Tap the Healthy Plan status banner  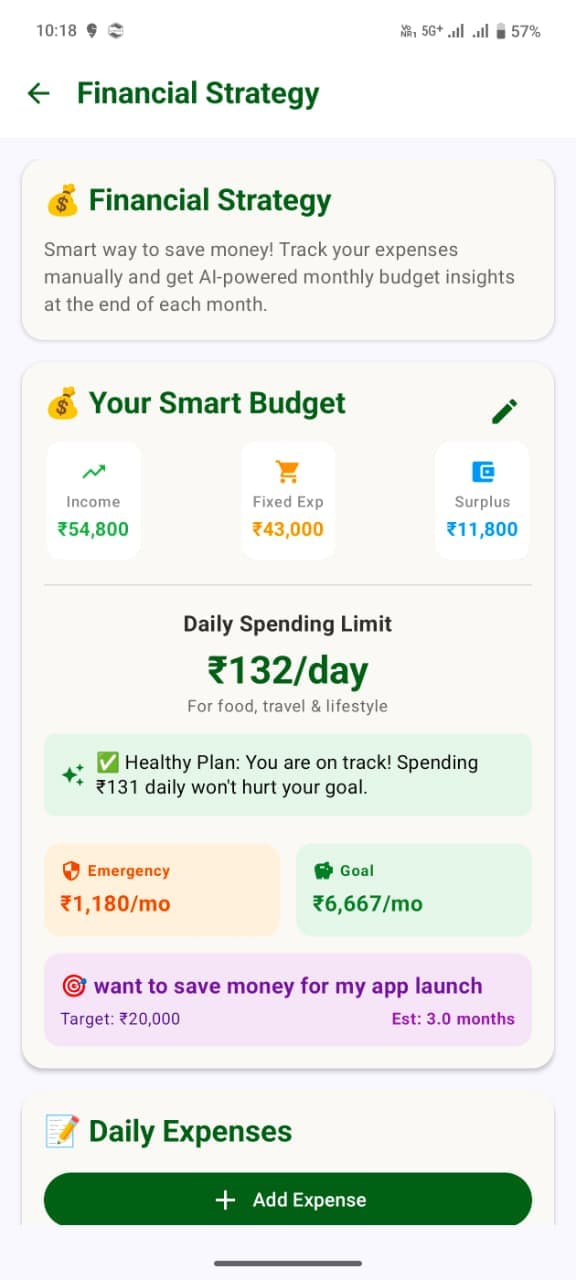tap(287, 773)
